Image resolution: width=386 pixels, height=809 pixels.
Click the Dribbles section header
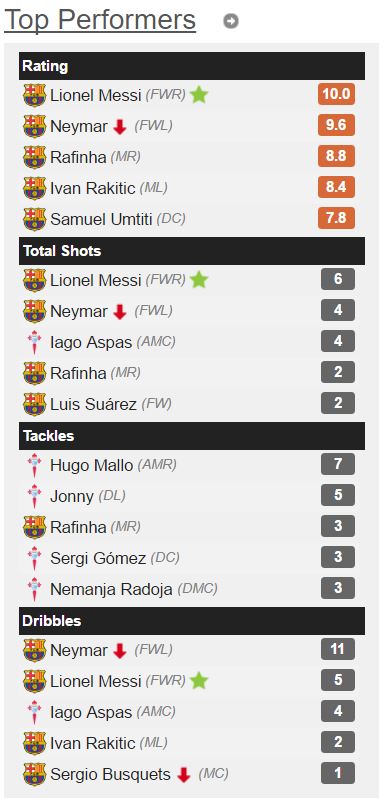click(192, 621)
